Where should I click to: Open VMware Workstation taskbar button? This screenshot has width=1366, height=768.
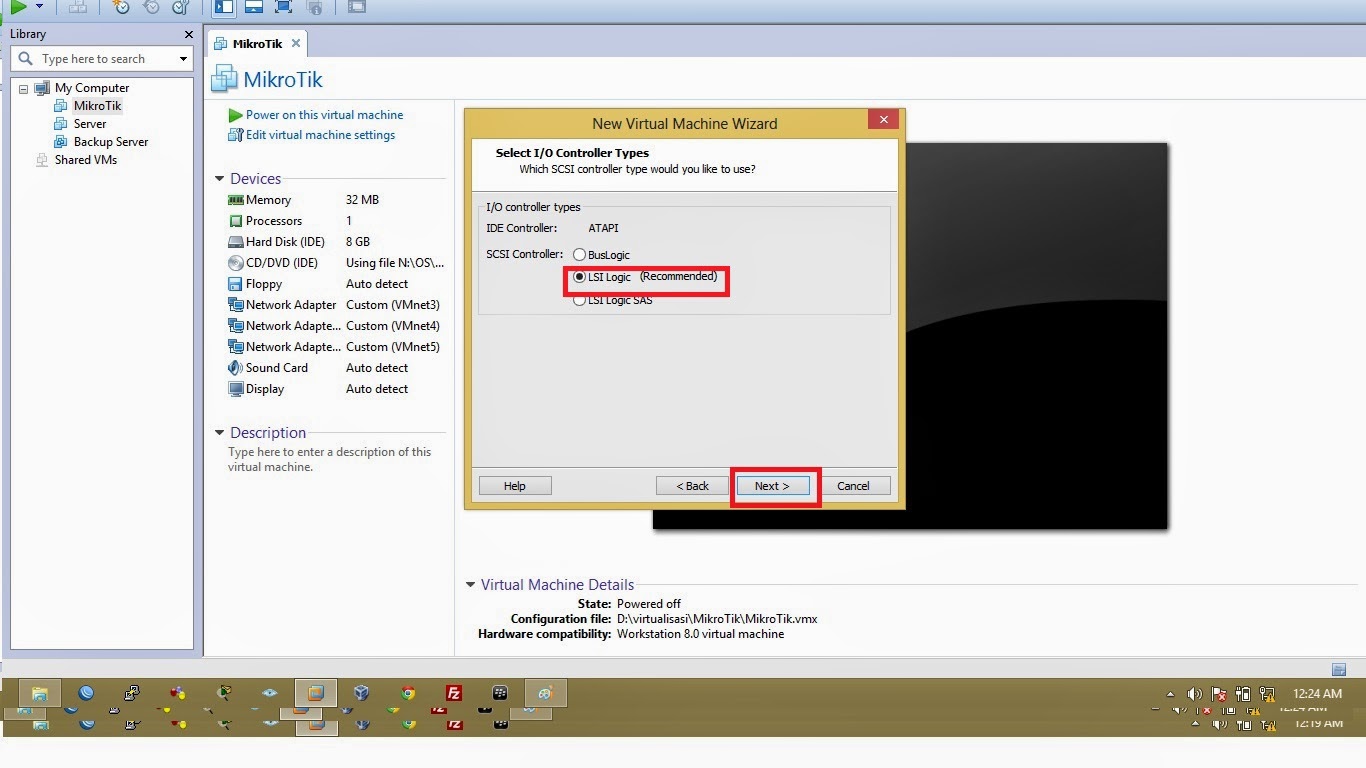coord(316,693)
